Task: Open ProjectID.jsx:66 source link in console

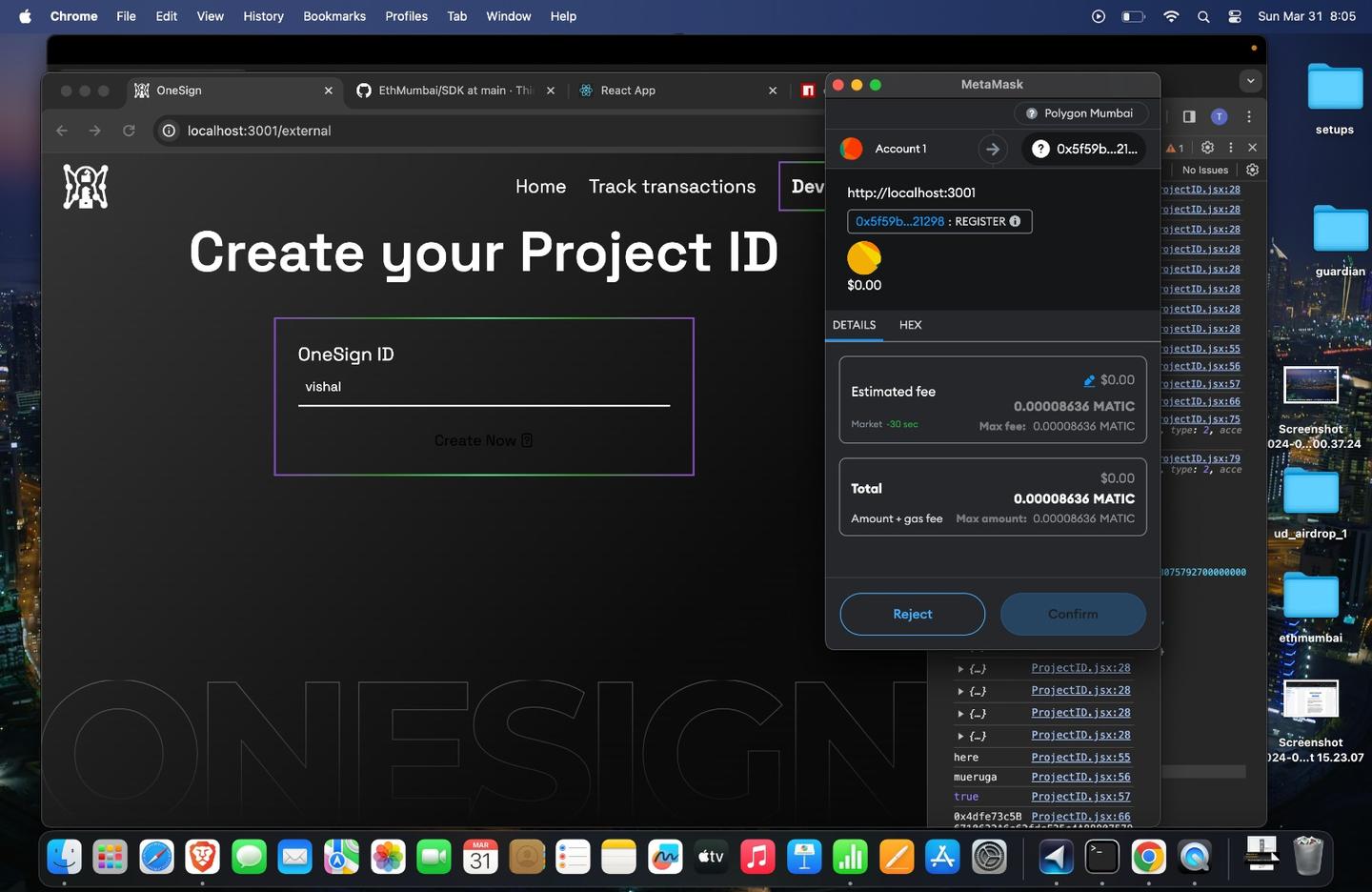Action: 1080,817
